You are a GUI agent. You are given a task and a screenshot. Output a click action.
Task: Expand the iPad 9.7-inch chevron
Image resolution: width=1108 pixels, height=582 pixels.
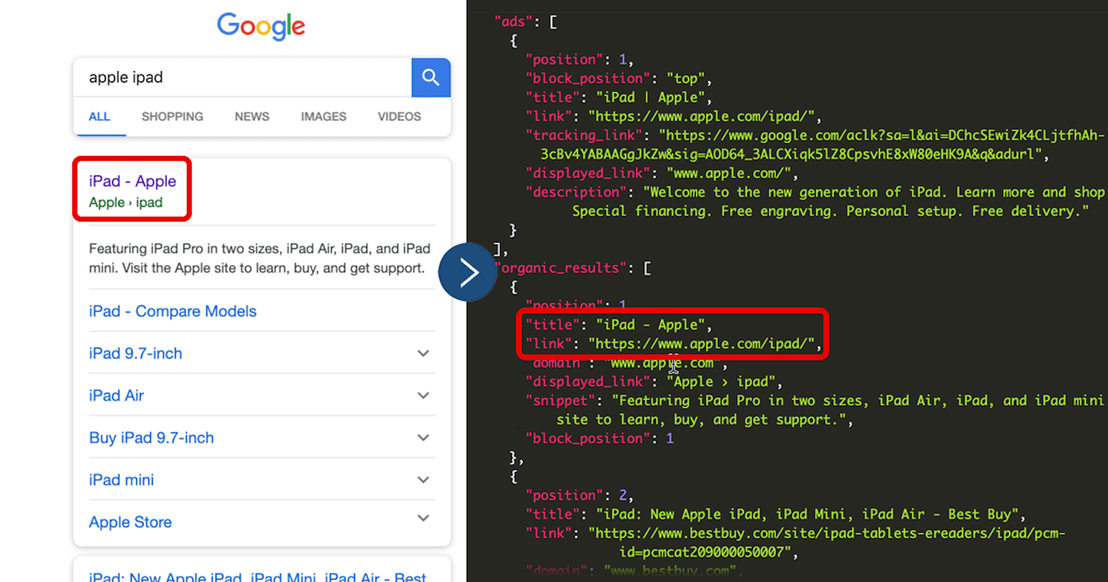tap(423, 353)
